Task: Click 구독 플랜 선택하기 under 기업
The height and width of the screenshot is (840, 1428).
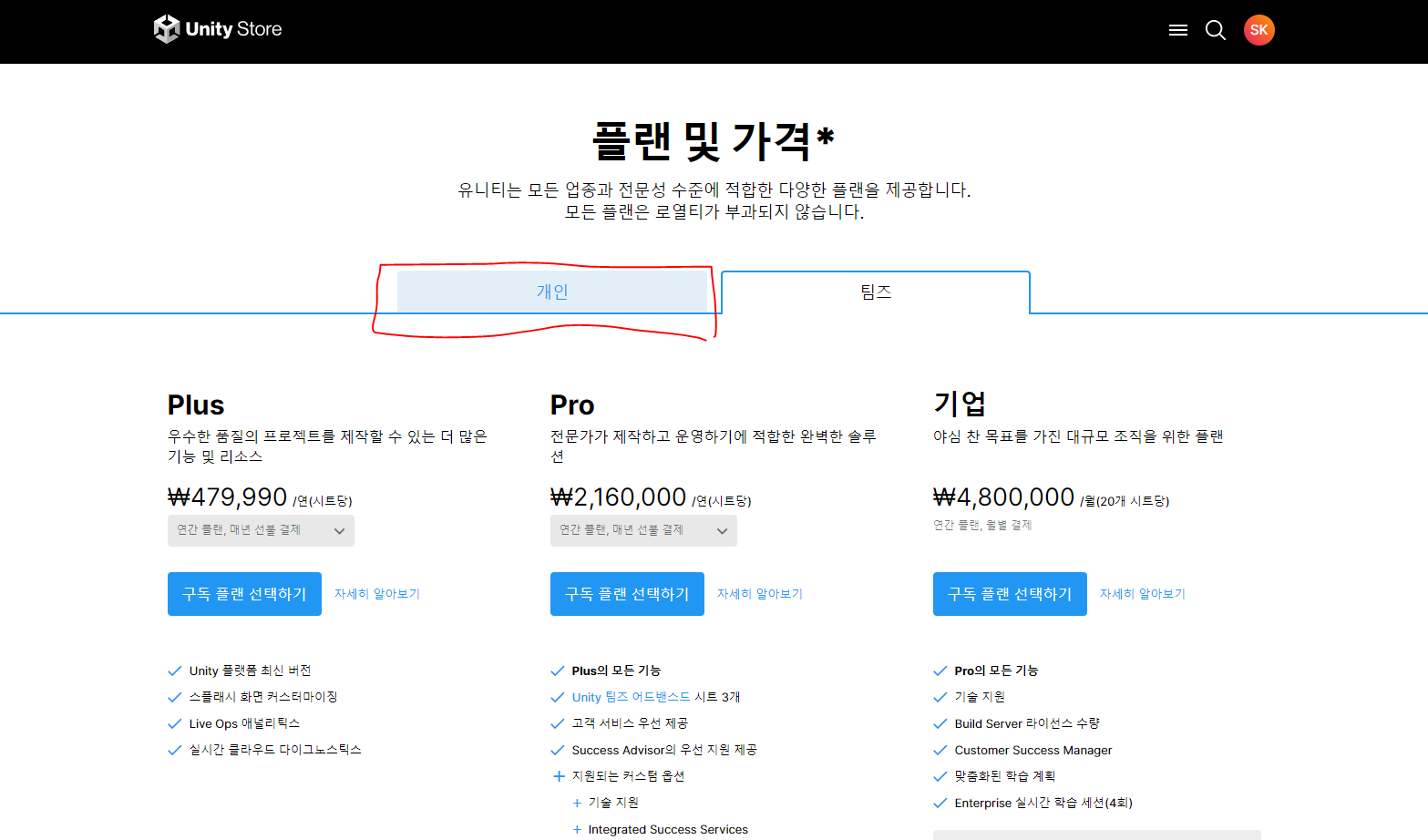Action: tap(1010, 594)
